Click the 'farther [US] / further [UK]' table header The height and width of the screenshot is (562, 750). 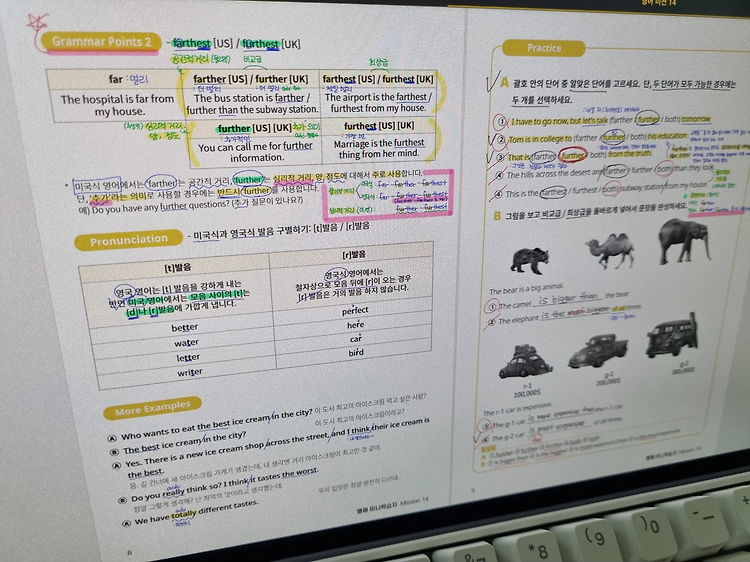251,79
